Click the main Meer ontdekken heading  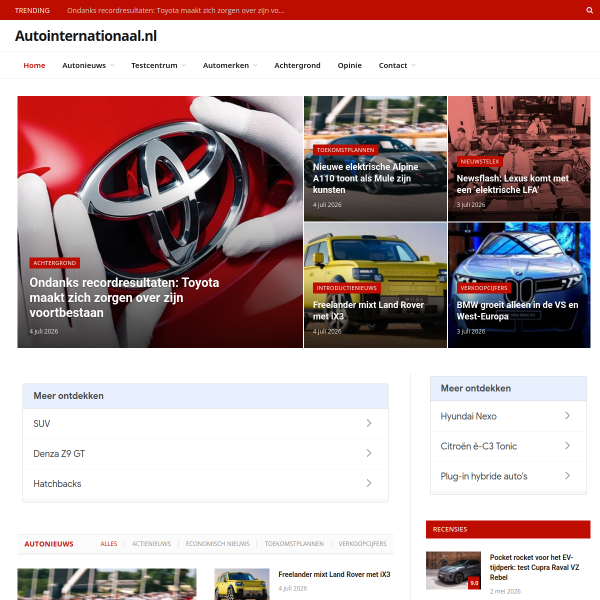click(x=68, y=396)
